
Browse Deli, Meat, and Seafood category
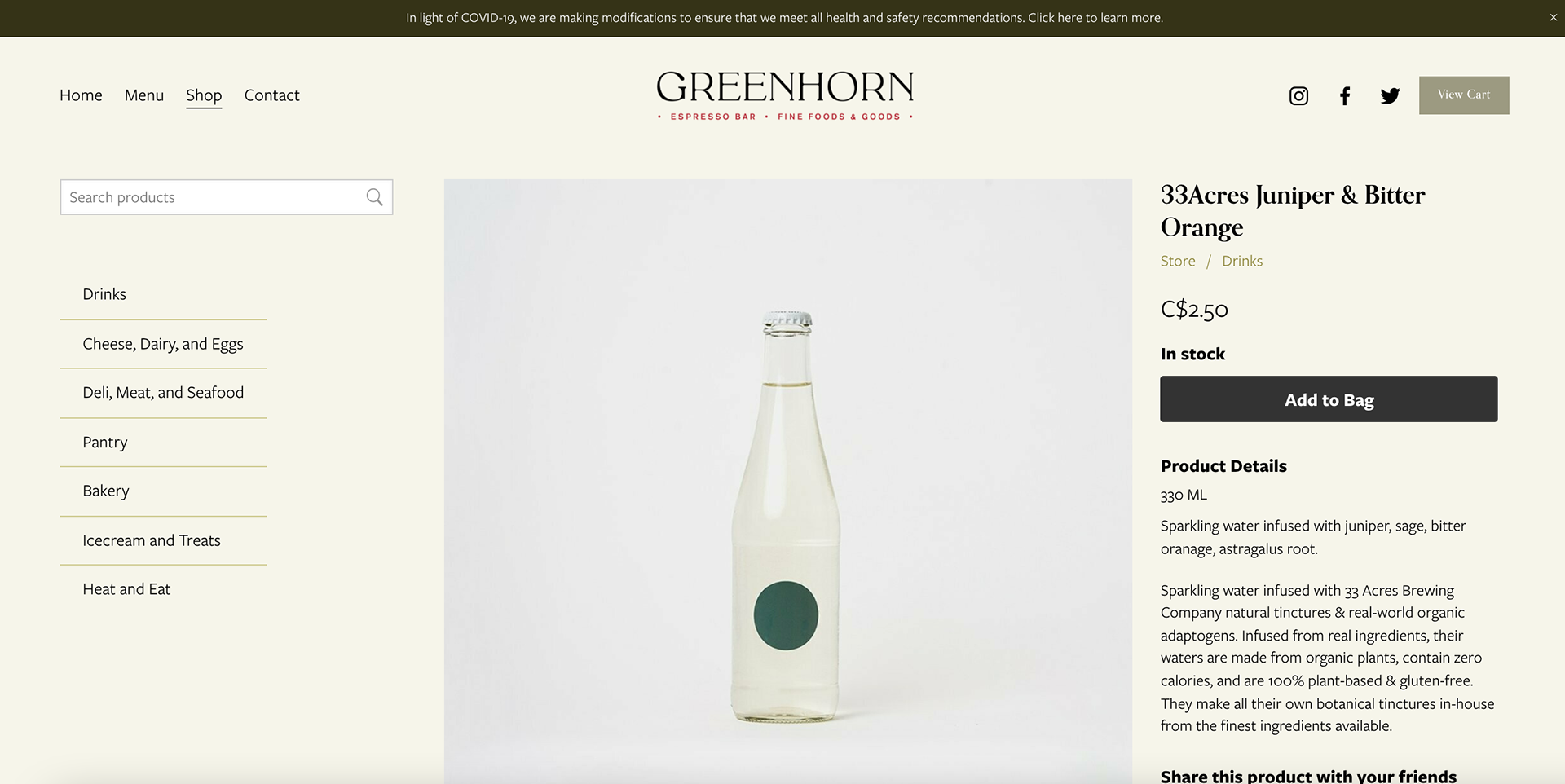163,393
